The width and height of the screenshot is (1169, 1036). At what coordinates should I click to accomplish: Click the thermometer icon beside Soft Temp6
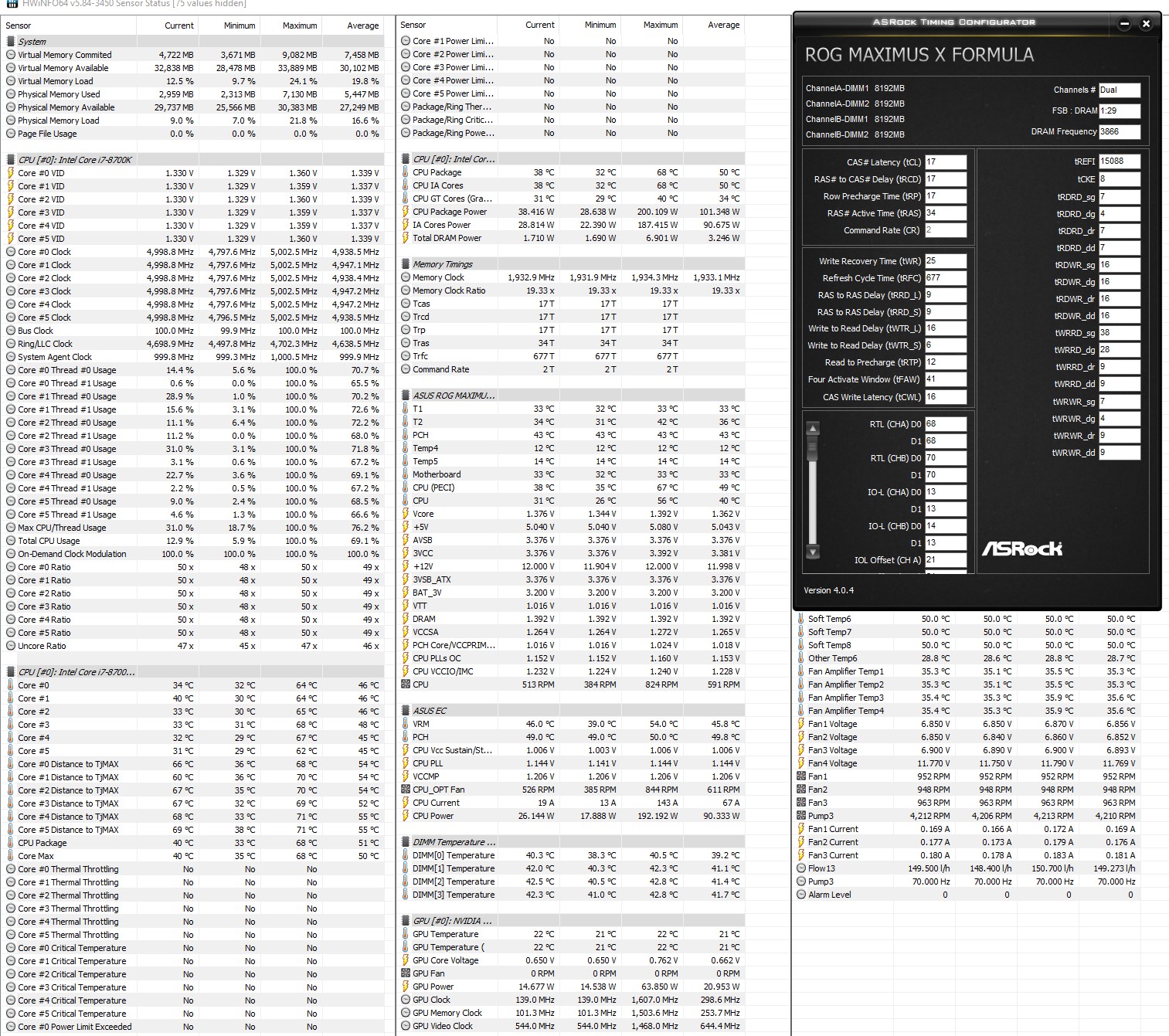[x=801, y=619]
